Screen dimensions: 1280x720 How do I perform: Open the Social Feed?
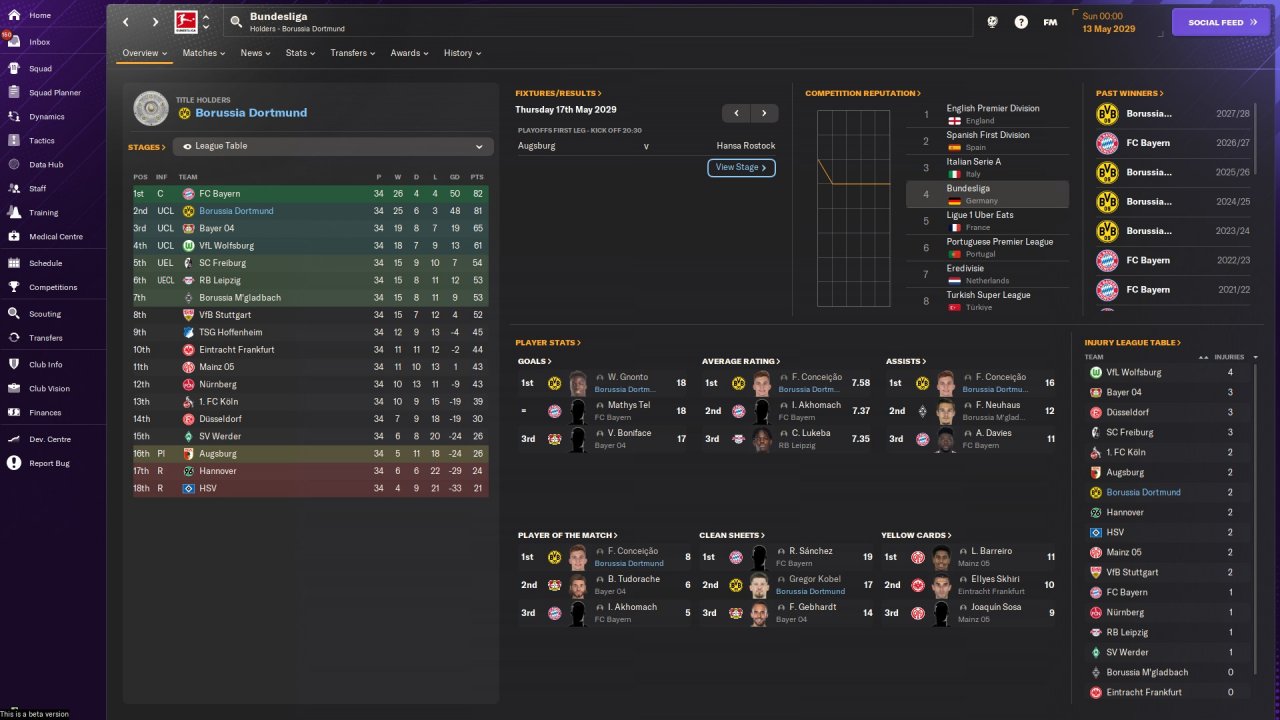(x=1220, y=22)
